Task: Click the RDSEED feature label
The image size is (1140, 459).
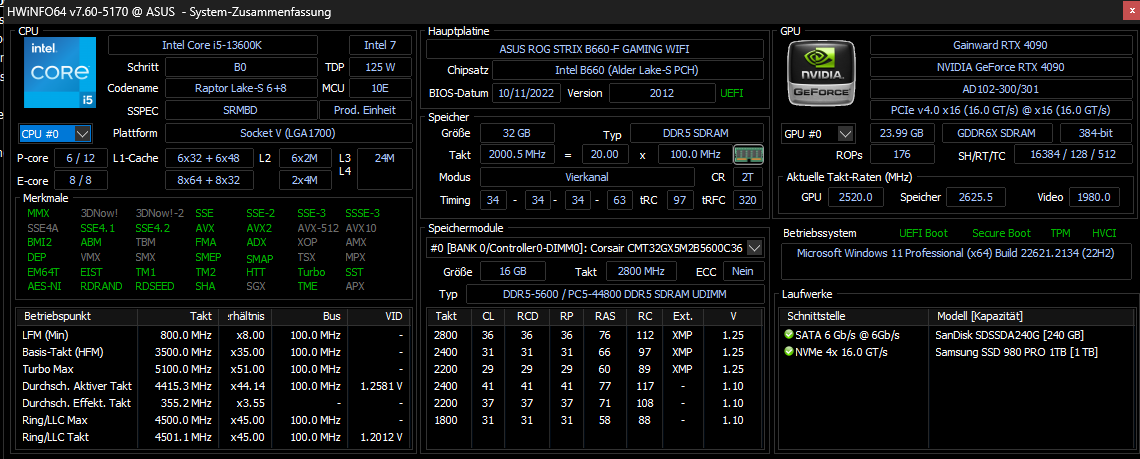Action: click(x=155, y=286)
